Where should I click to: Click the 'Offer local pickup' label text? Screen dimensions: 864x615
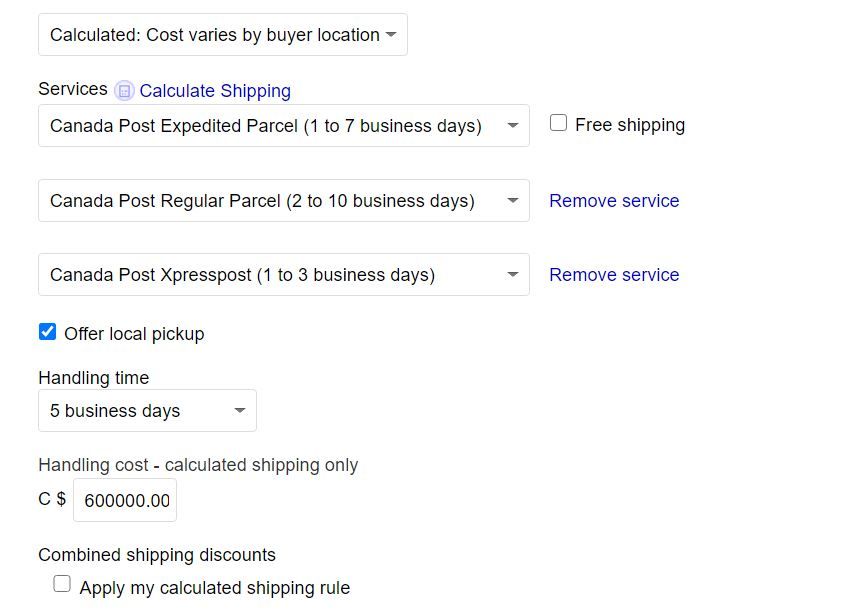coord(134,334)
